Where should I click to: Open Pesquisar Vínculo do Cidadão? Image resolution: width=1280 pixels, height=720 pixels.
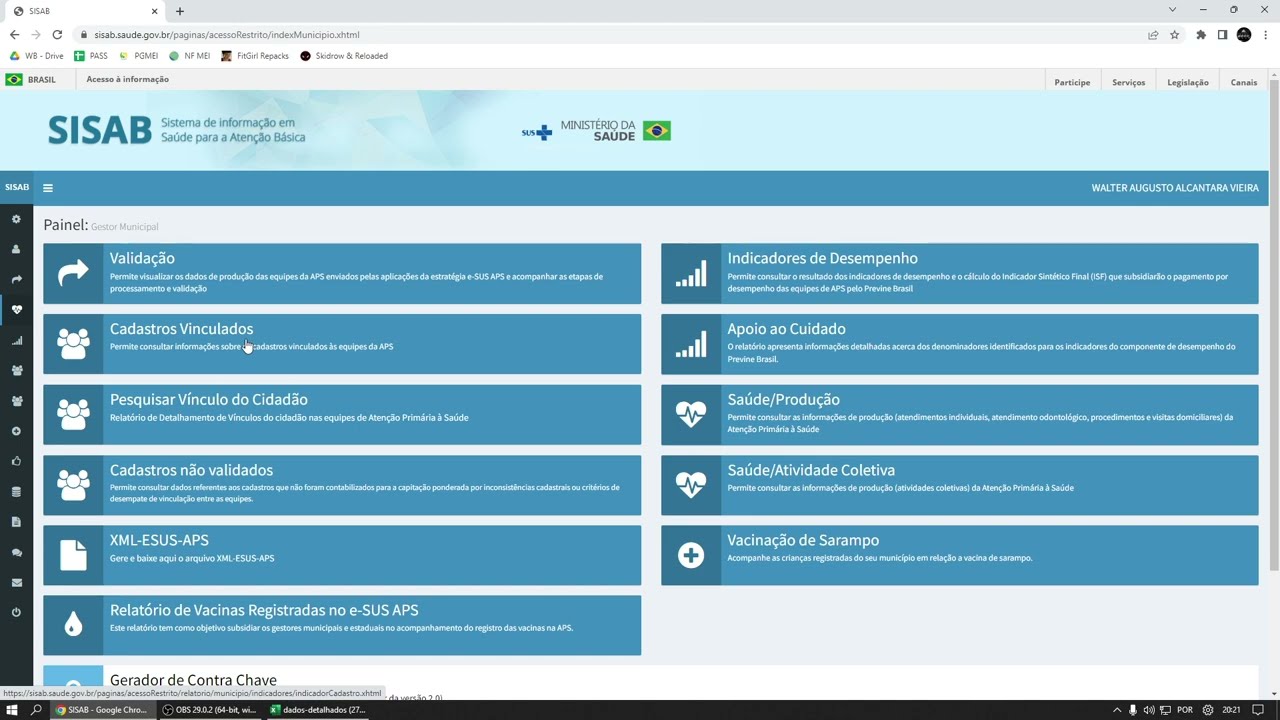pos(342,414)
